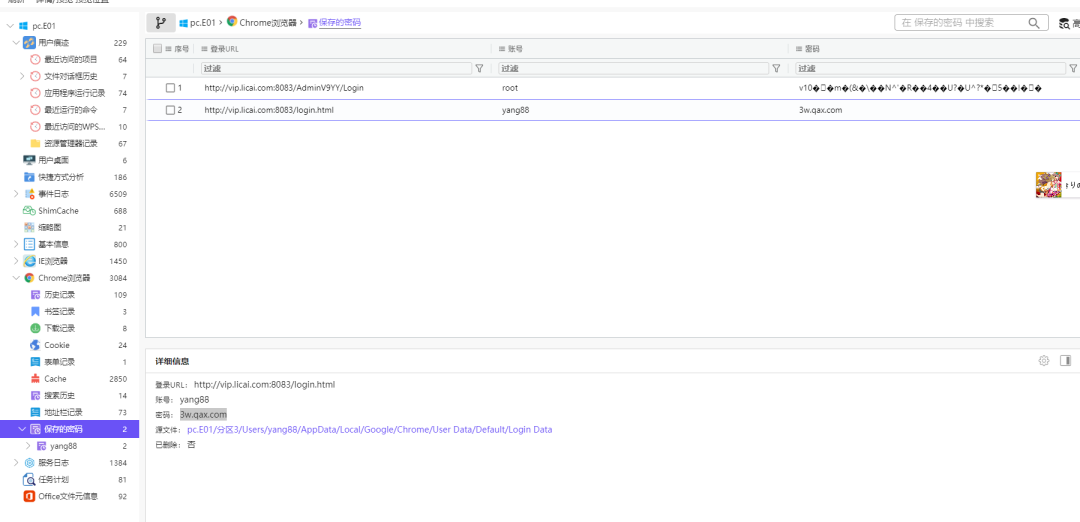Expand the 基本信息 node
This screenshot has height=522, width=1080.
coord(16,244)
